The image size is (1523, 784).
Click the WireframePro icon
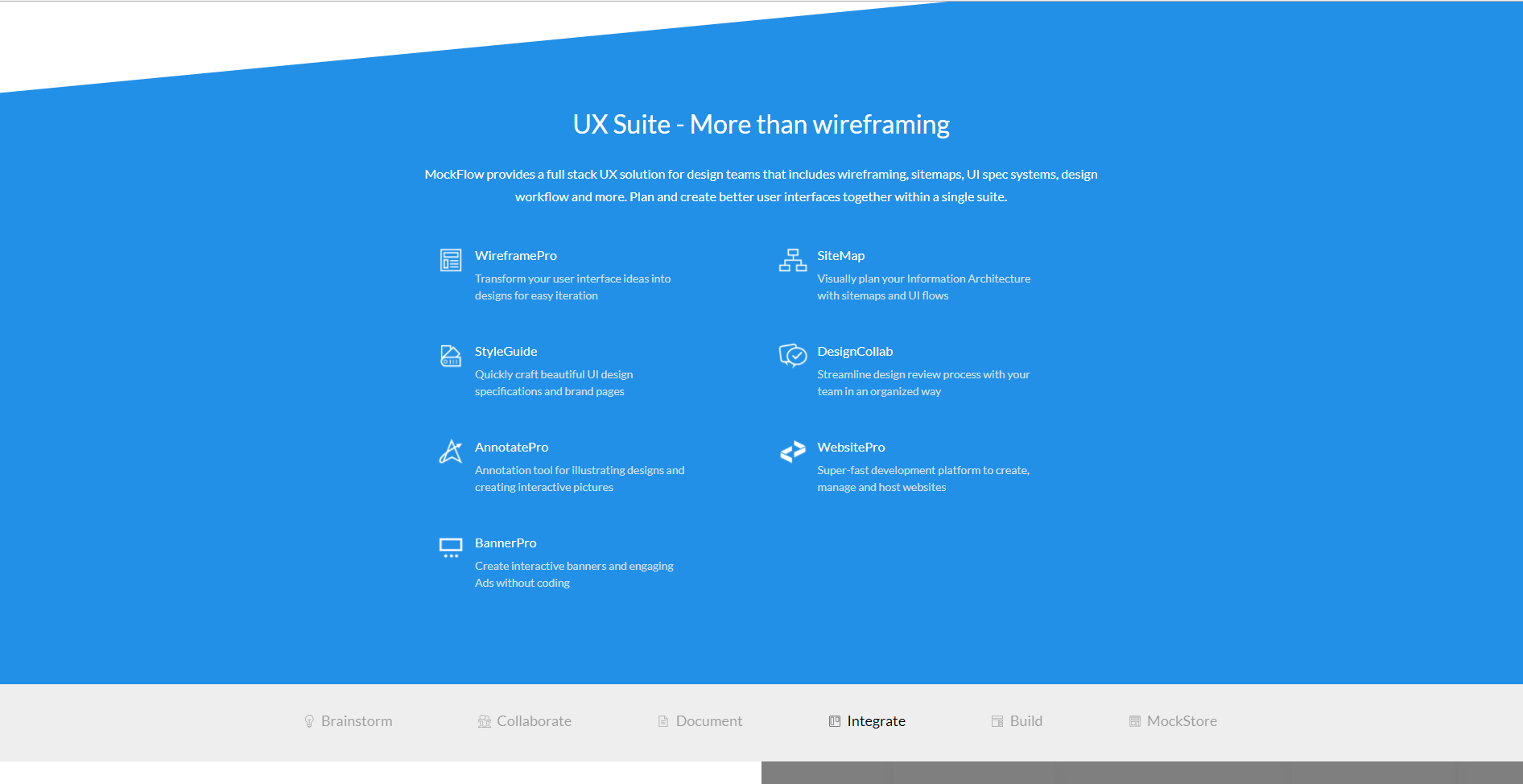(451, 260)
